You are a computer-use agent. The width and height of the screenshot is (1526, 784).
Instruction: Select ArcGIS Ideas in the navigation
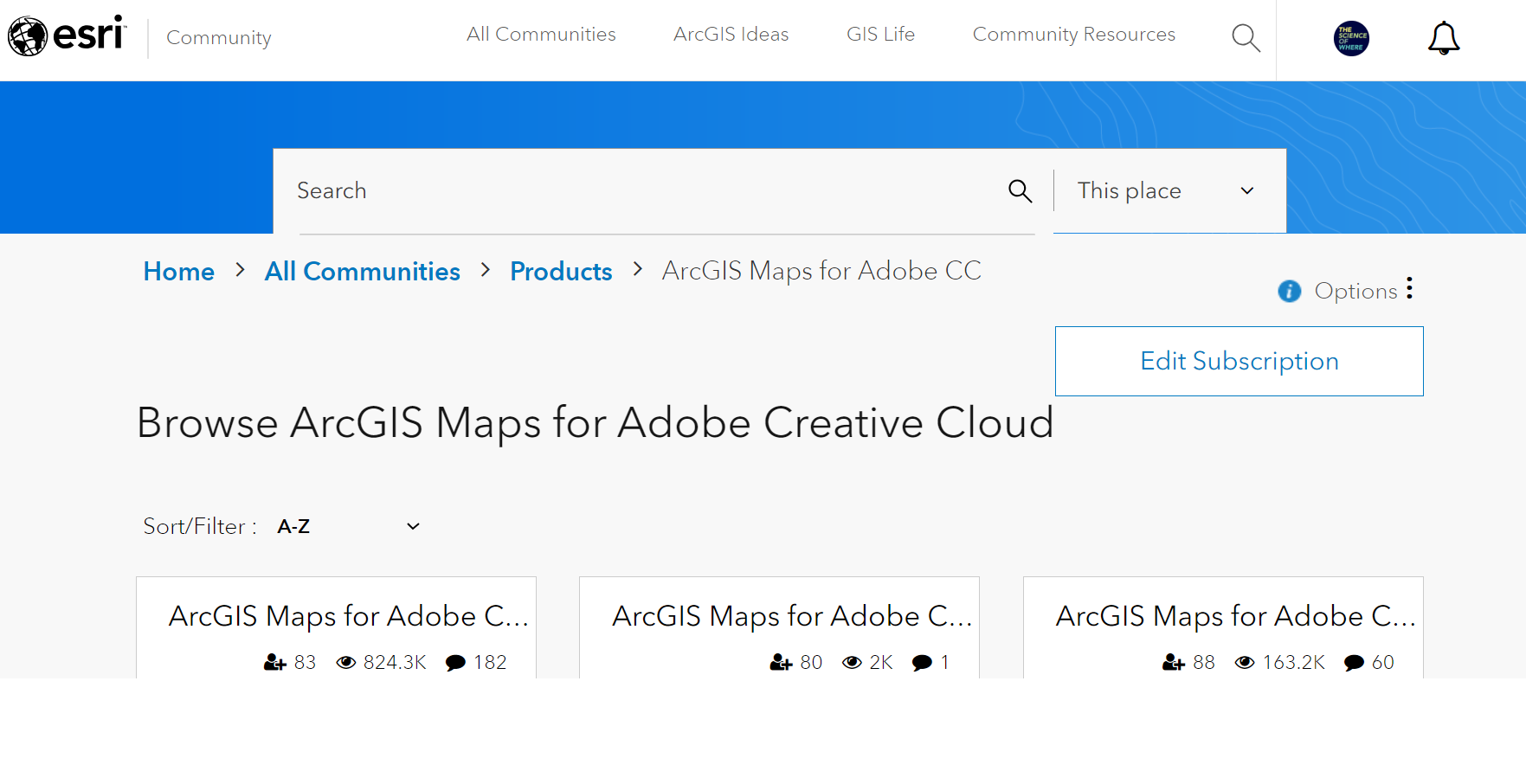point(731,34)
